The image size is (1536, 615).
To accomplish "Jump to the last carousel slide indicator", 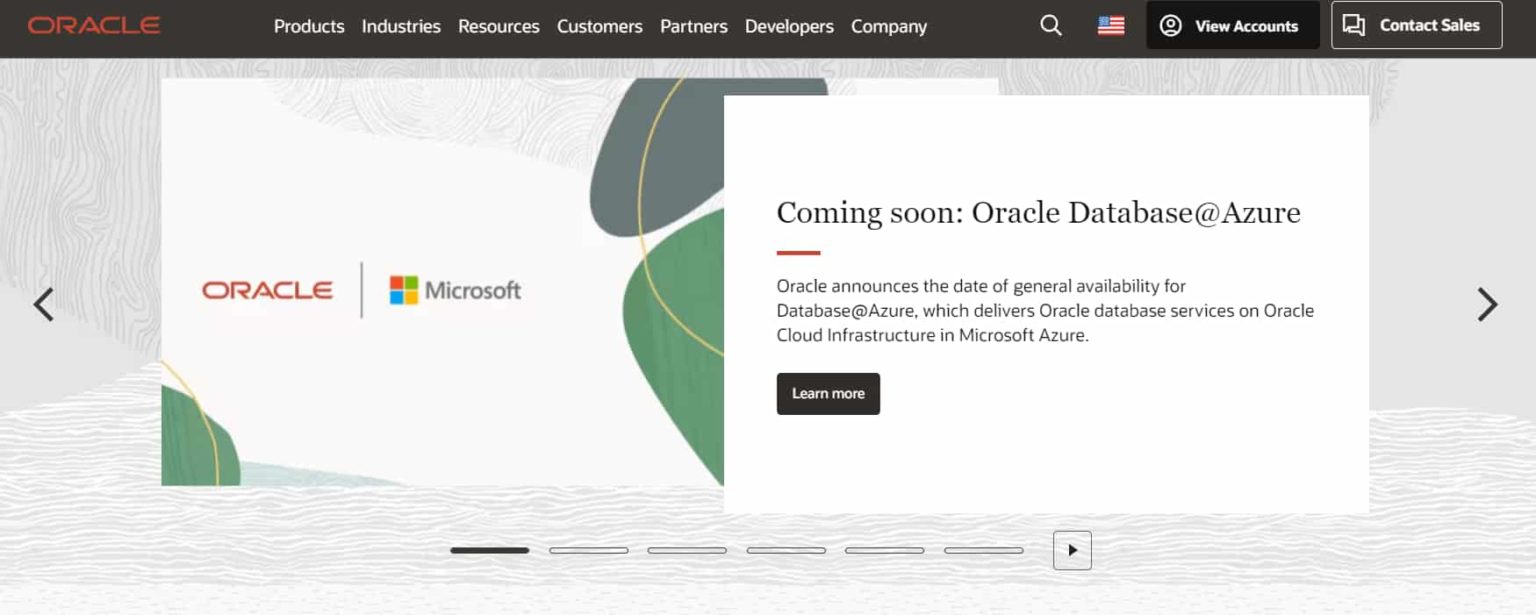I will [x=983, y=550].
